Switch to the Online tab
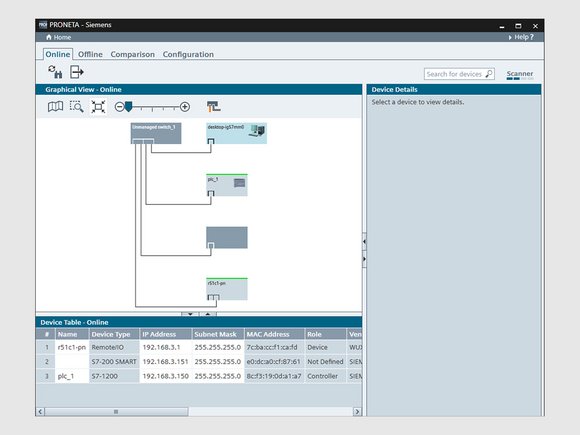The image size is (580, 435). pos(58,54)
